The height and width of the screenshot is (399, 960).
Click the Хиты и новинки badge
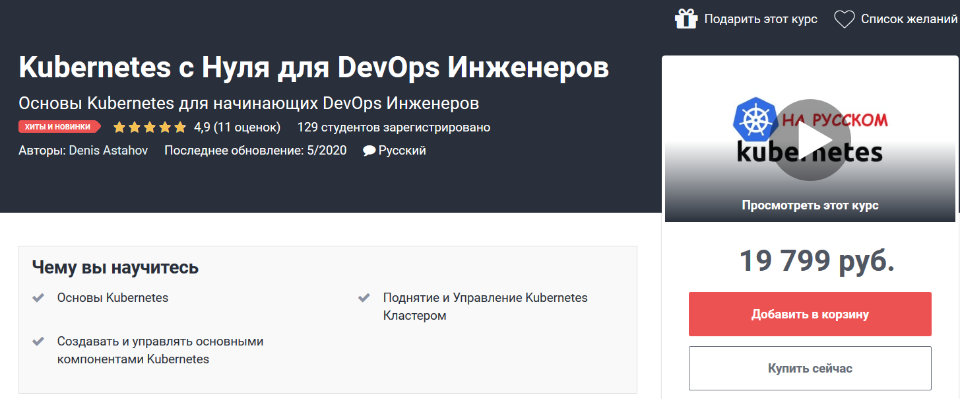(60, 127)
